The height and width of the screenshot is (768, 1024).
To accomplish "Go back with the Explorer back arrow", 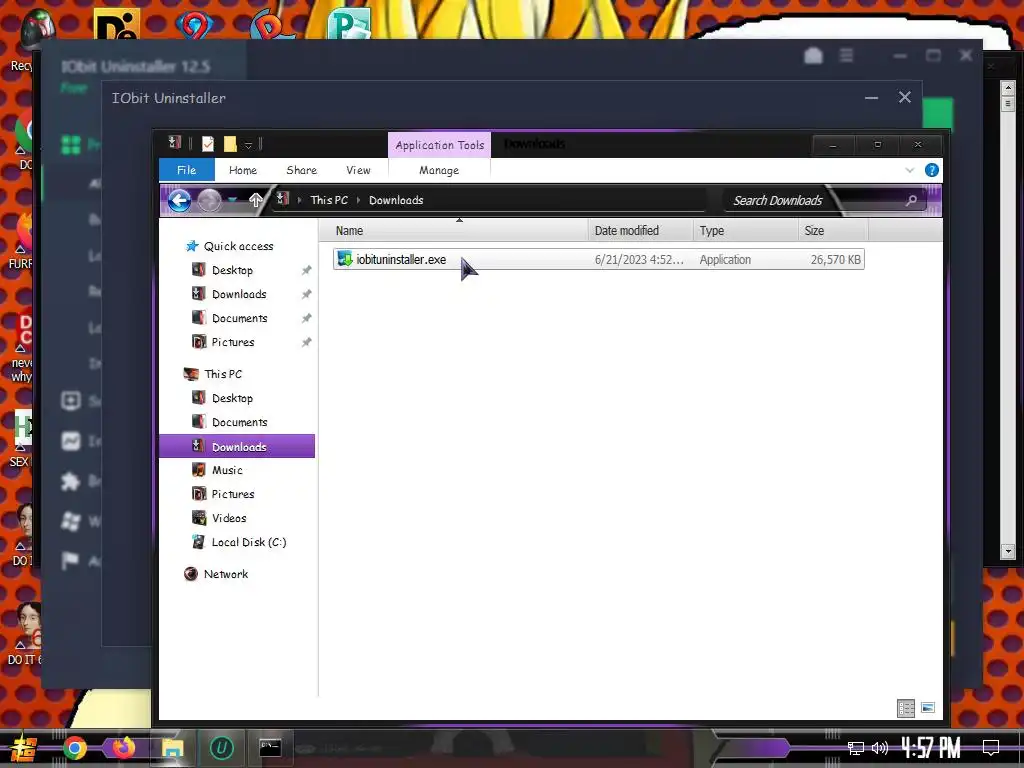I will pyautogui.click(x=179, y=200).
